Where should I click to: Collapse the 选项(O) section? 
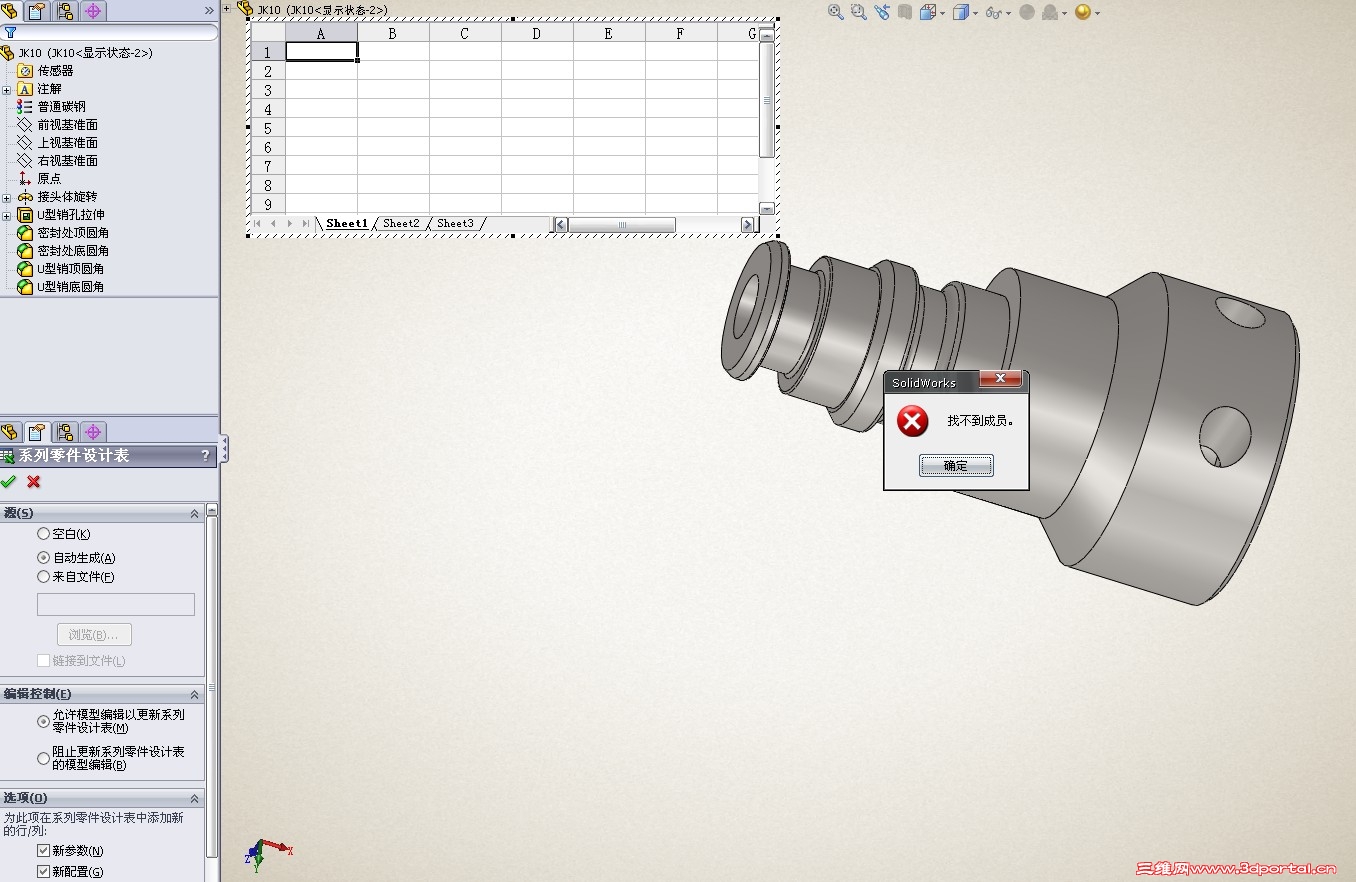point(195,799)
